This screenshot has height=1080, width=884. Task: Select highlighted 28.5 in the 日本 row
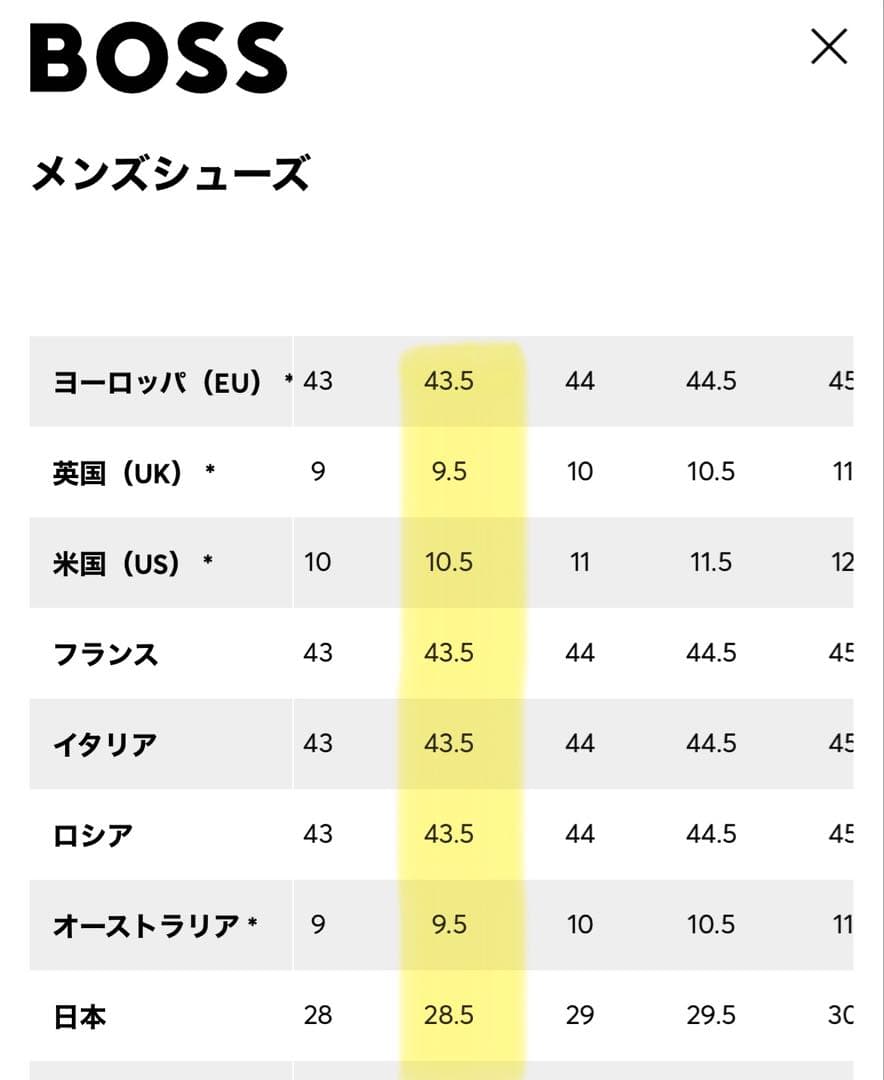[448, 1016]
